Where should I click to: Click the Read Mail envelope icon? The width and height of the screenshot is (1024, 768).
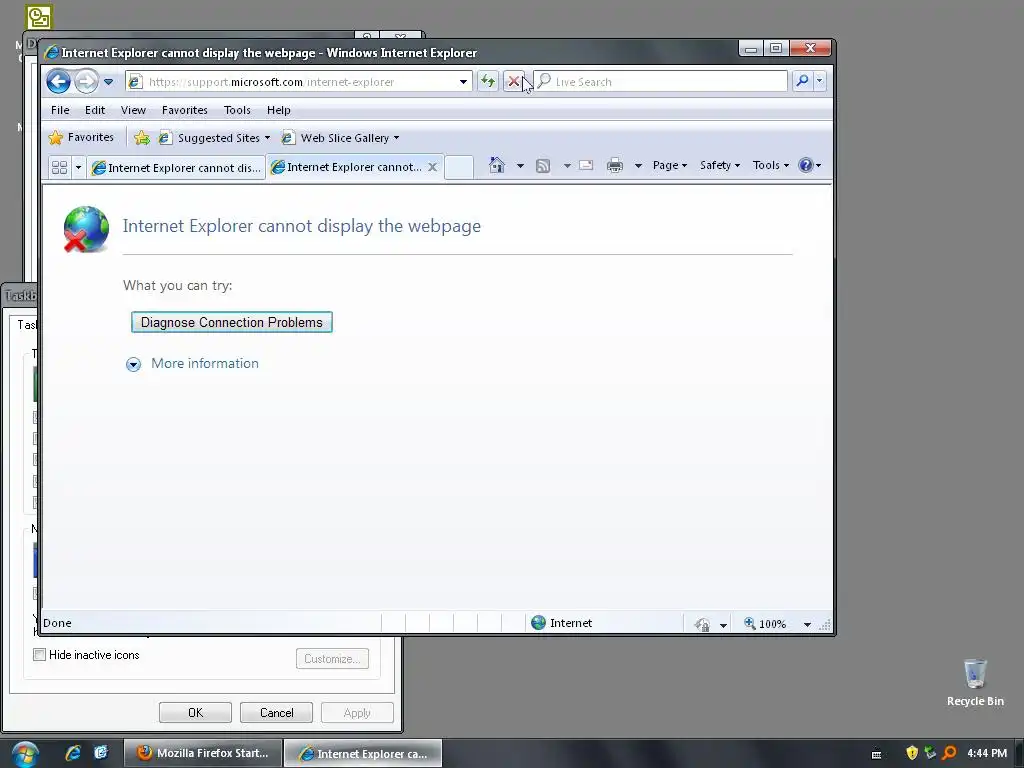pos(586,165)
